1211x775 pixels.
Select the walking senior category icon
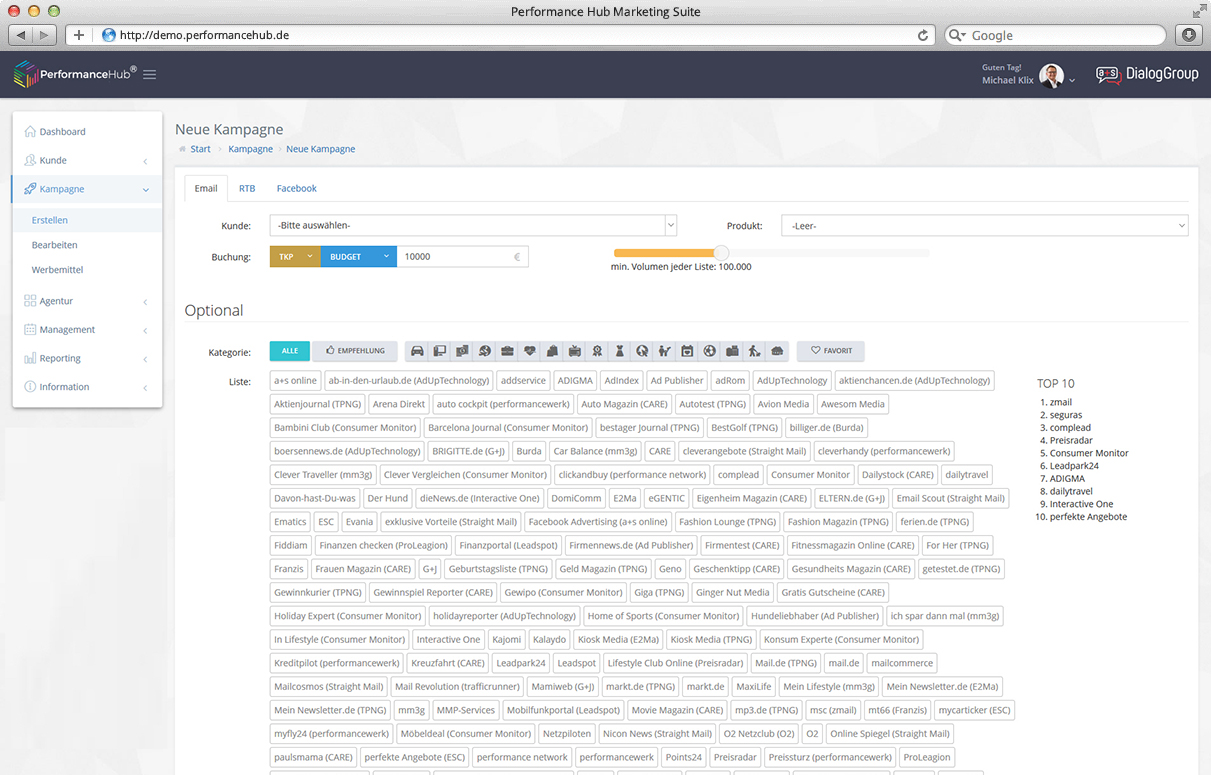[x=755, y=351]
